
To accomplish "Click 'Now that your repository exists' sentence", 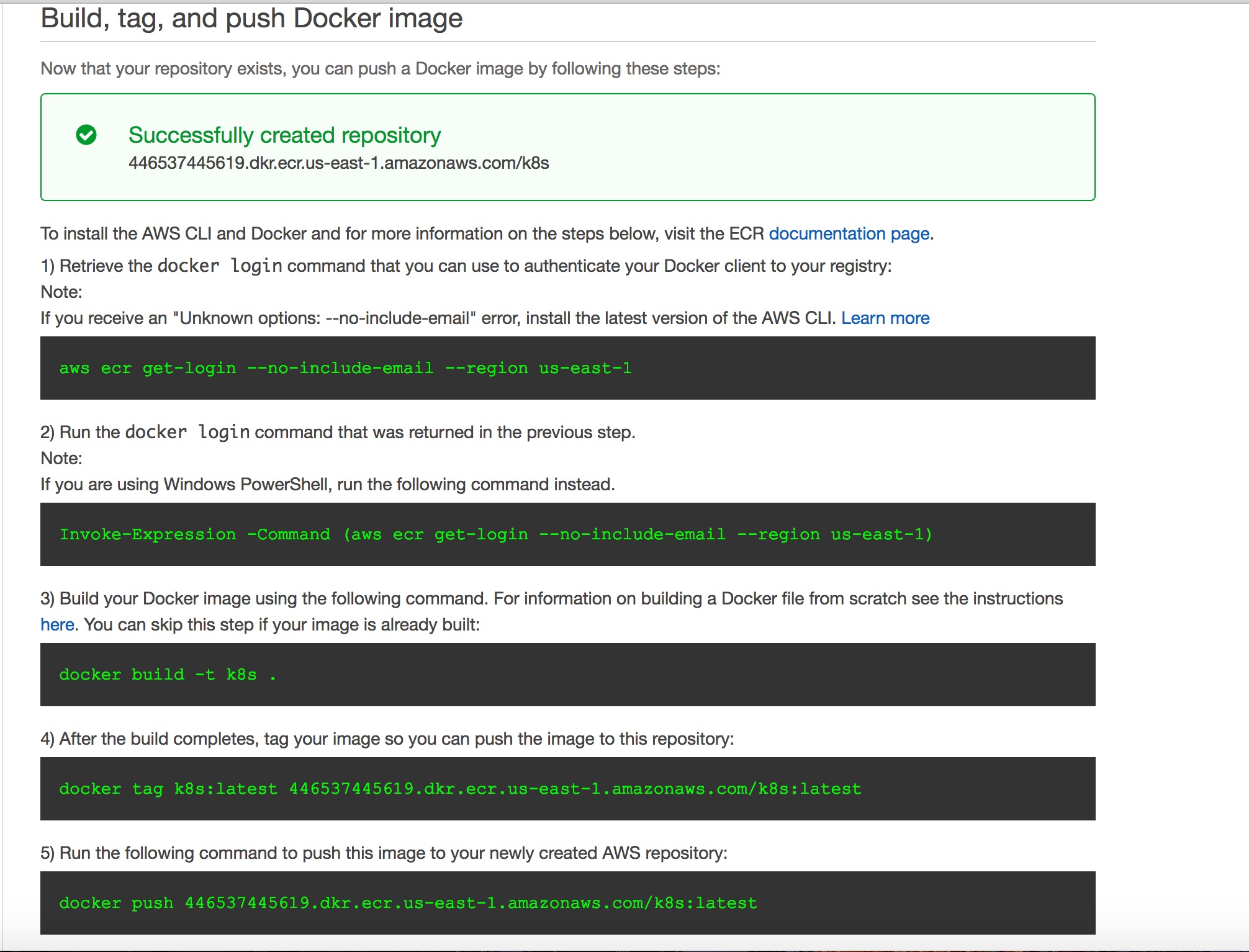I will (381, 68).
